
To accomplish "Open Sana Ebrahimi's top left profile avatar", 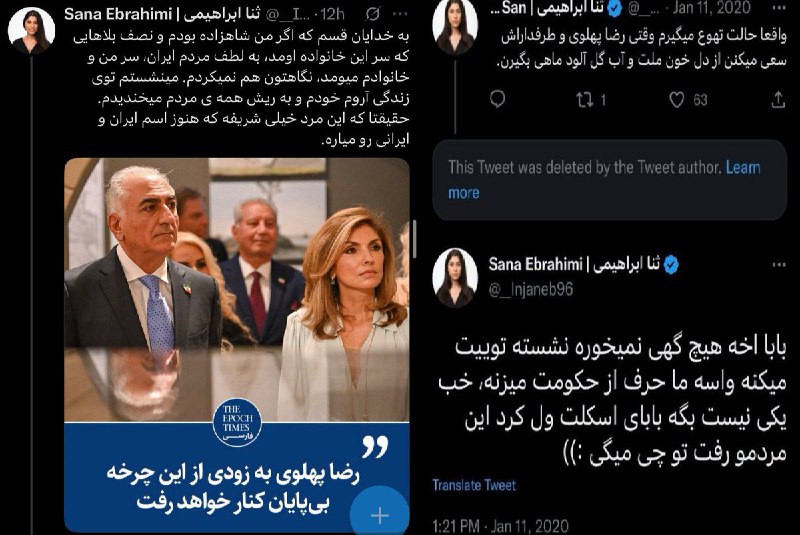I will point(31,30).
